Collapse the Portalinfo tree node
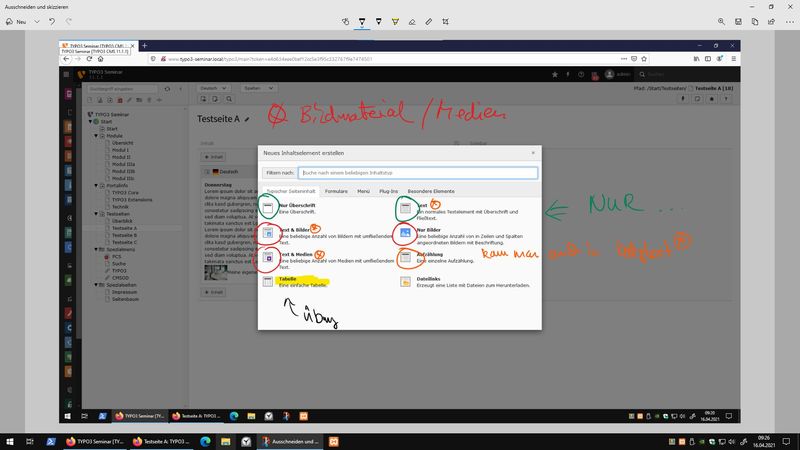 pyautogui.click(x=96, y=186)
